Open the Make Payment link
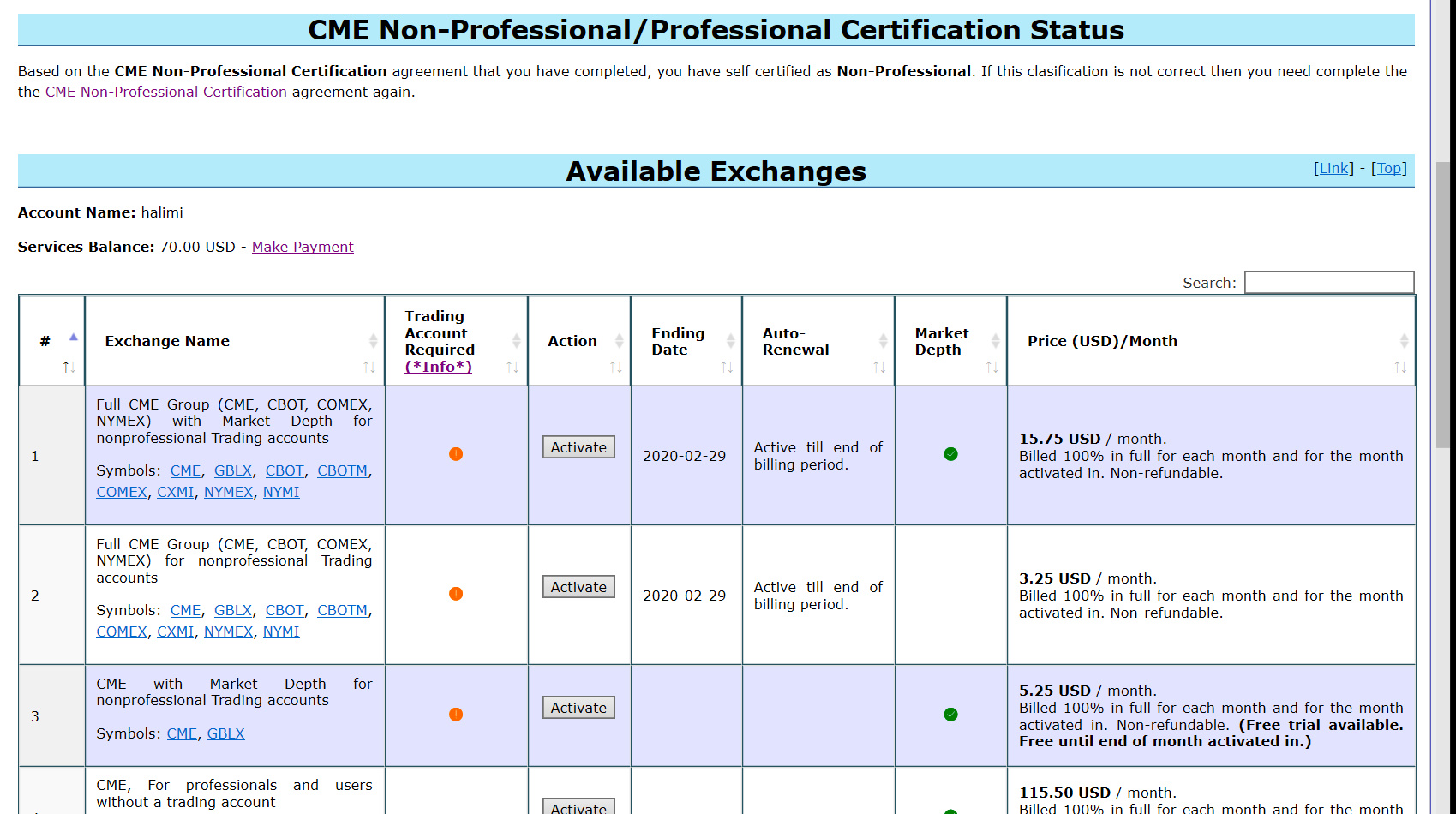1456x814 pixels. 303,247
